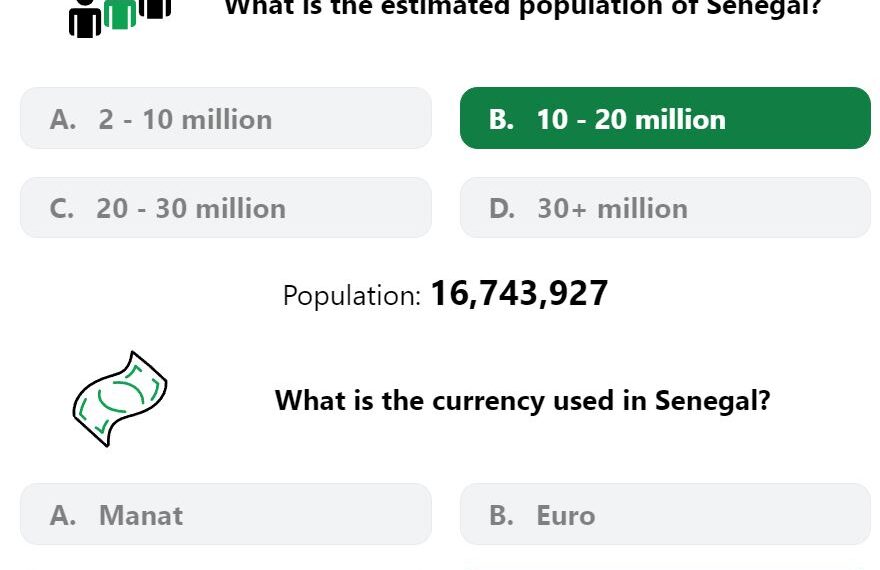The image size is (880, 570).
Task: Click the green person figure in population icon
Action: pyautogui.click(x=120, y=13)
